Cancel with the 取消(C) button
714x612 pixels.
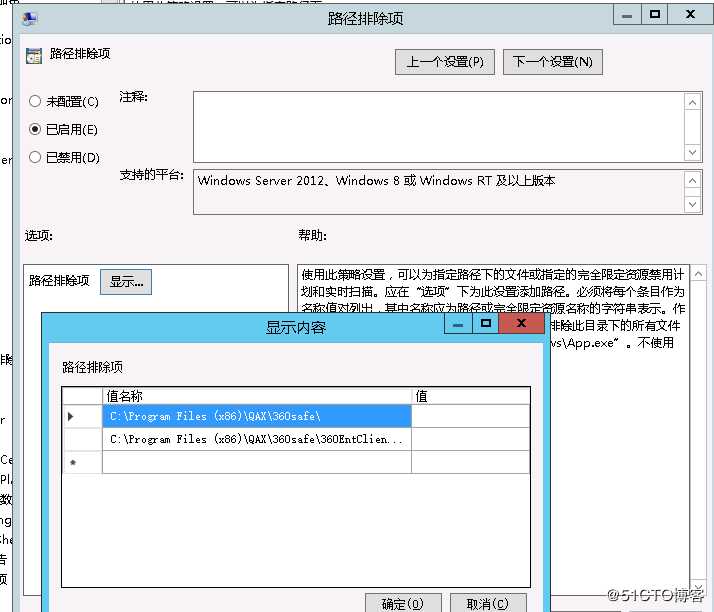tap(488, 603)
